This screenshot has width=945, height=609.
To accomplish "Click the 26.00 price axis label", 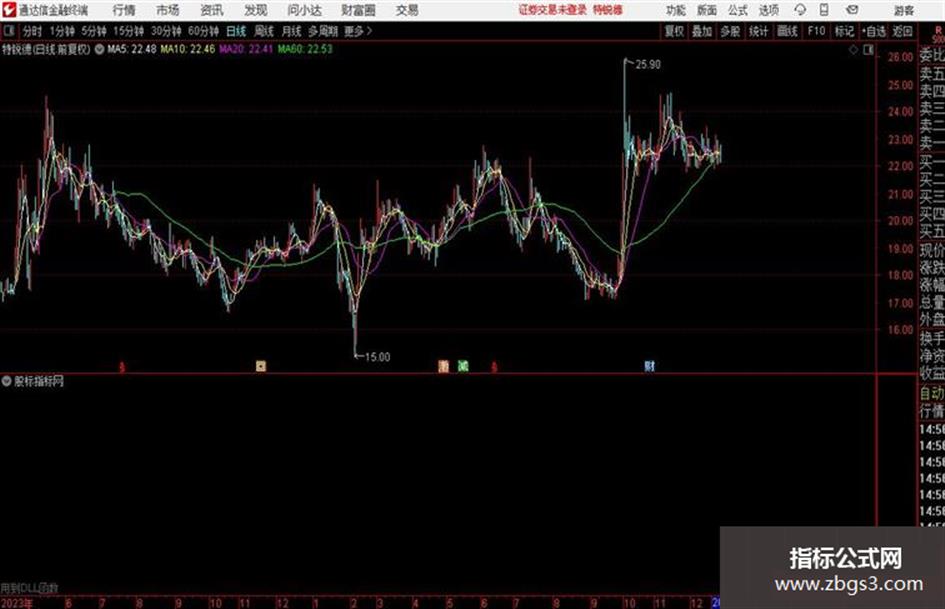I will pyautogui.click(x=900, y=57).
